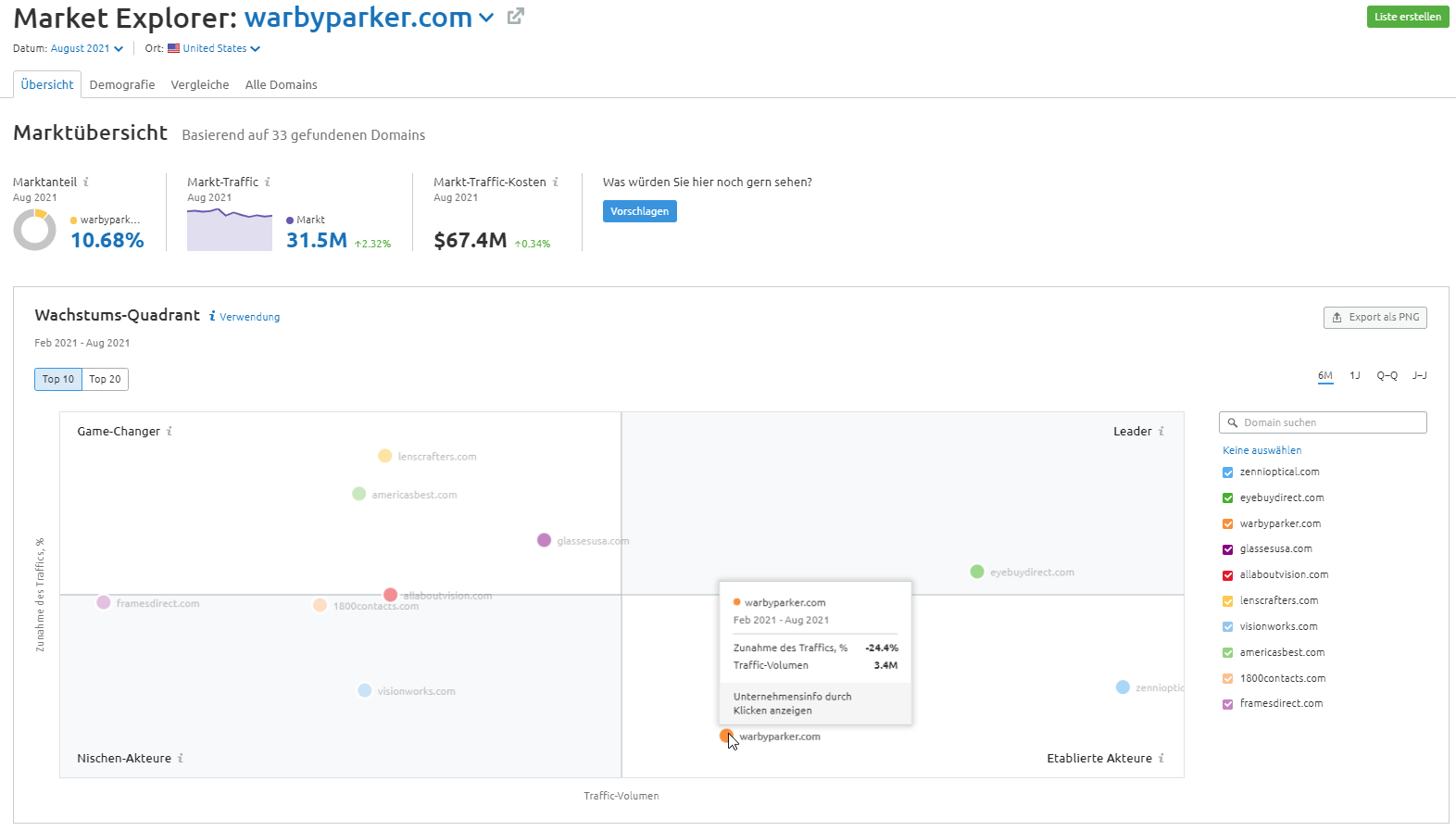
Task: Select the Top 20 view
Action: click(105, 379)
